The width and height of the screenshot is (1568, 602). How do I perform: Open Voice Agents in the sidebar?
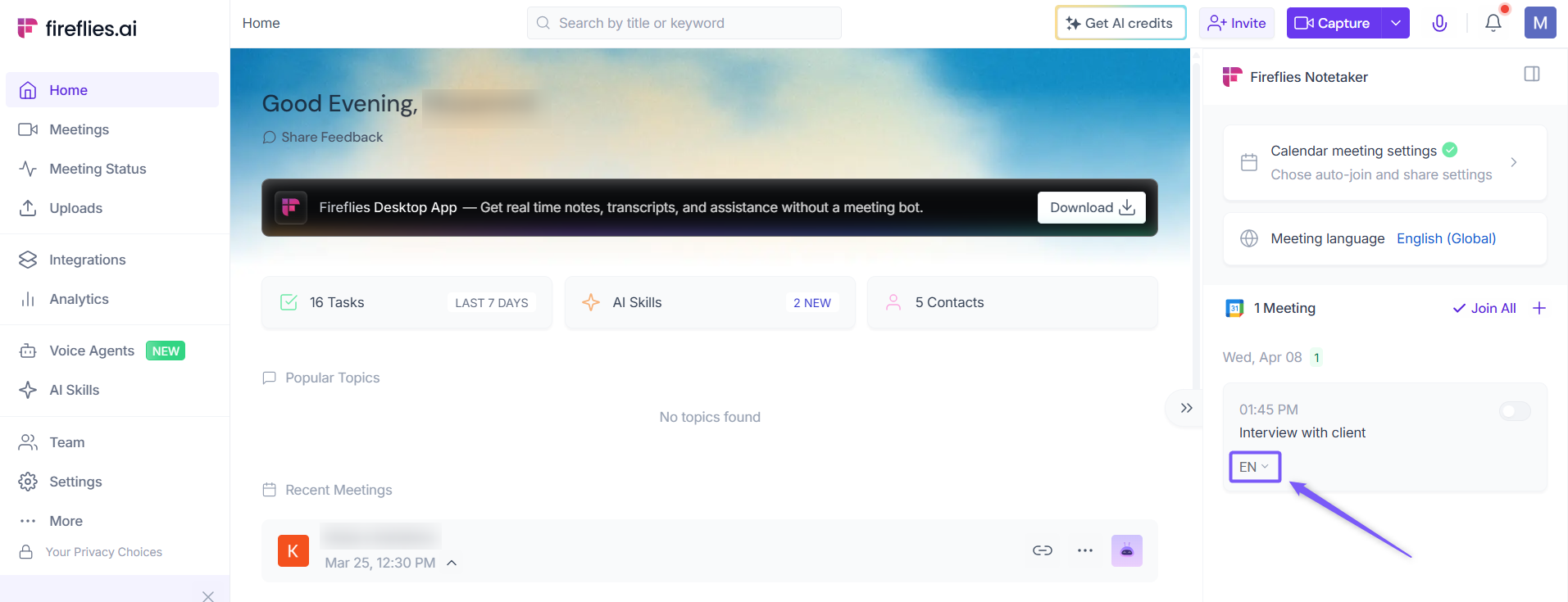coord(112,351)
